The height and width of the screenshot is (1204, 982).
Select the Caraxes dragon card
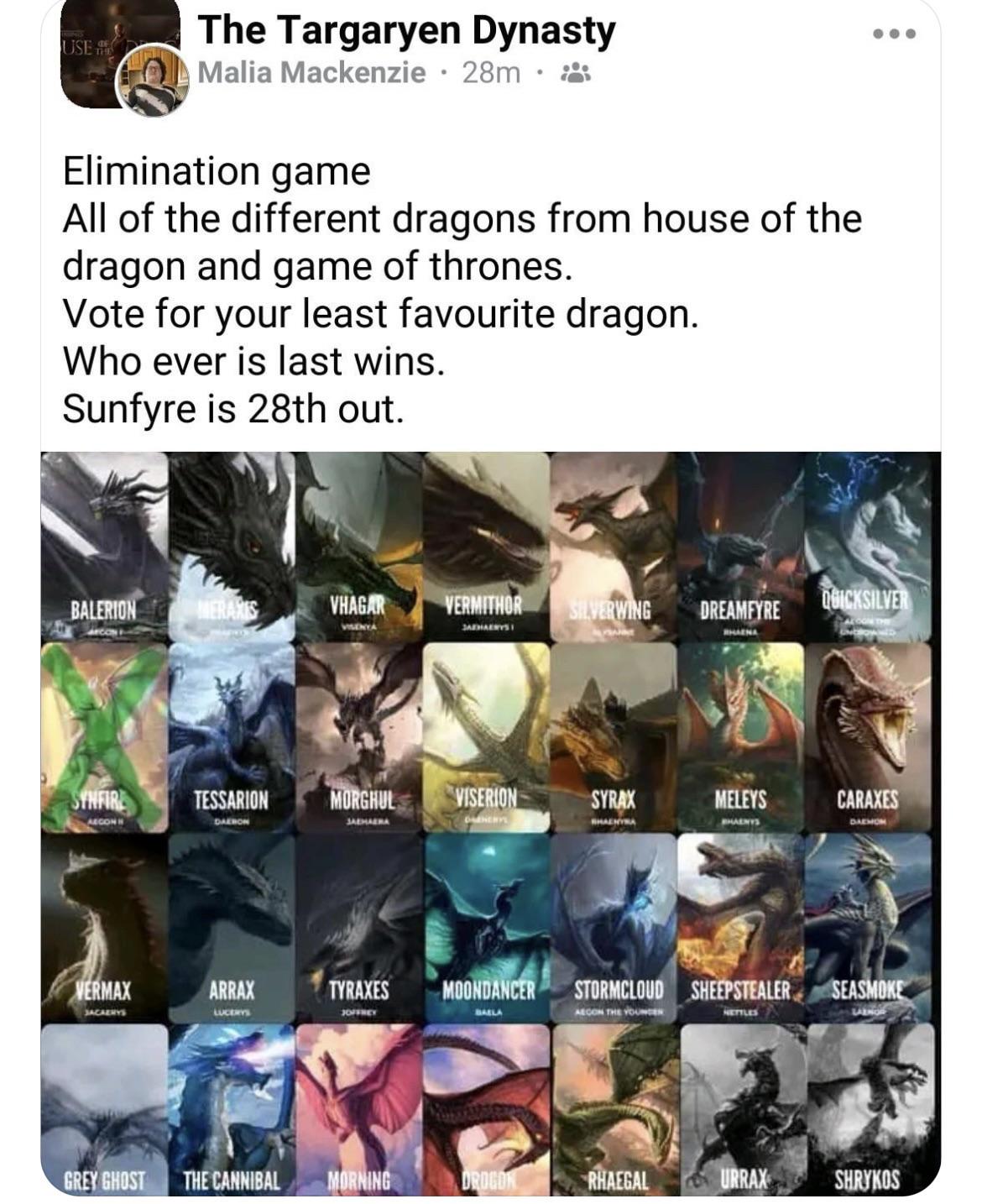point(868,738)
